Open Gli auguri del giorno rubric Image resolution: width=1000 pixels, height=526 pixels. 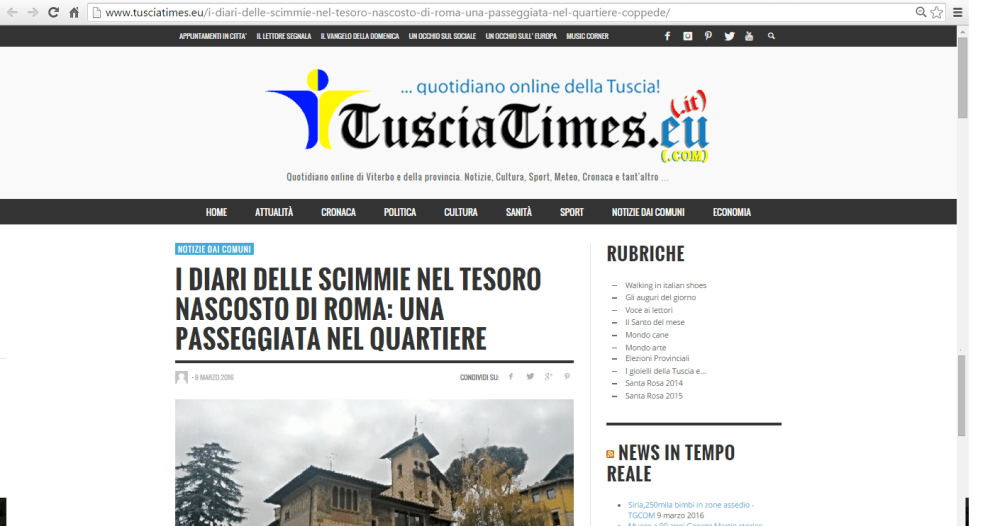[660, 297]
